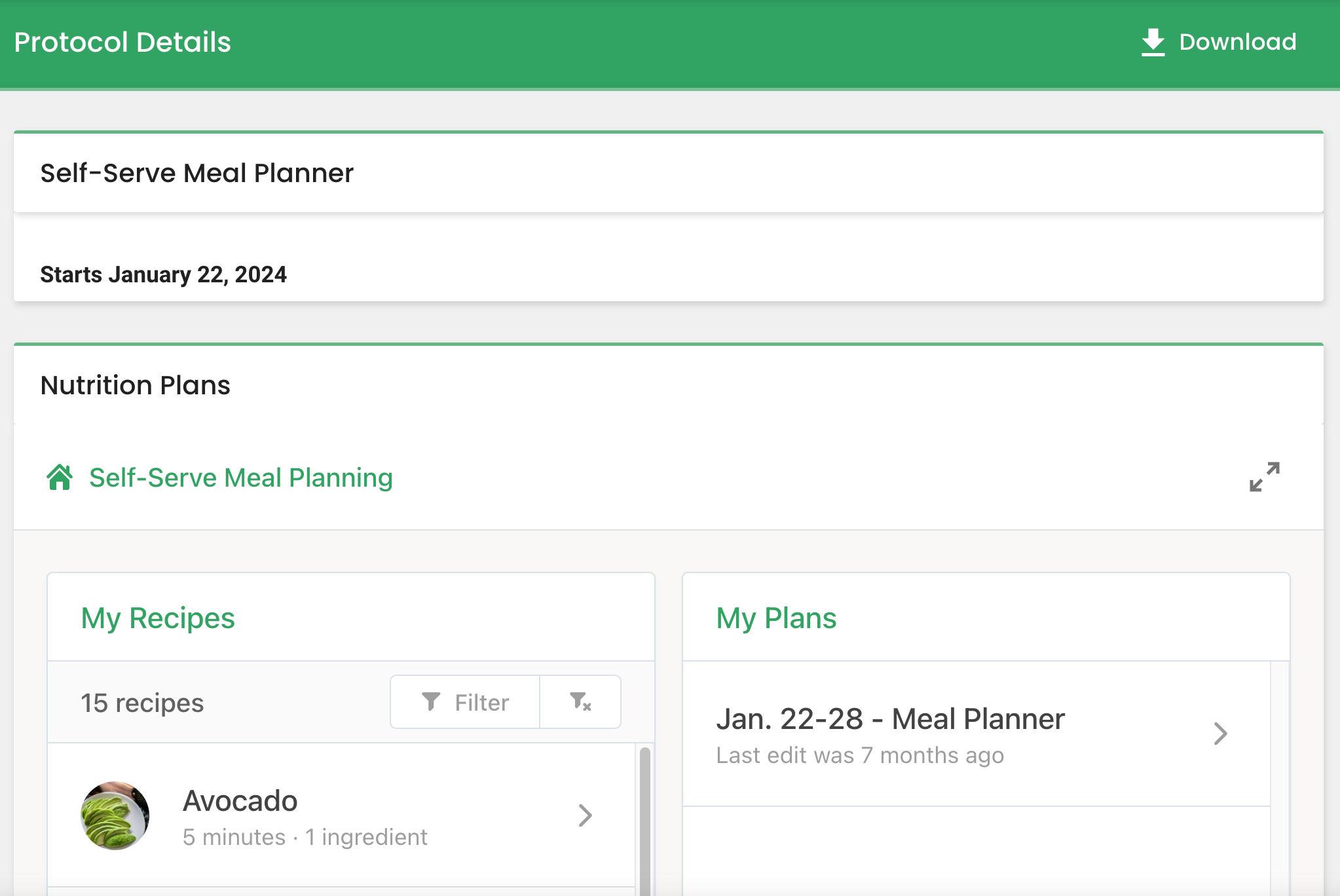The image size is (1340, 896).
Task: Click the funnel icon in the Filter button
Action: point(431,702)
